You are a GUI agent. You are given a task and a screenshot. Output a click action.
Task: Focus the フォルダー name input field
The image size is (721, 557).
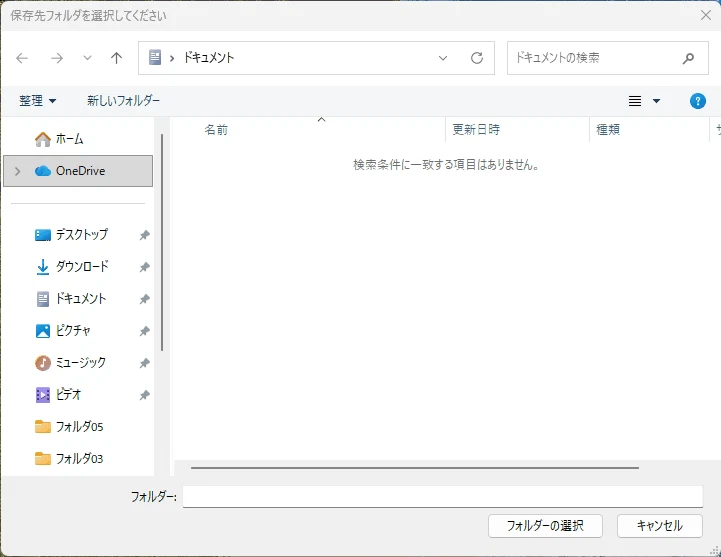[x=443, y=497]
